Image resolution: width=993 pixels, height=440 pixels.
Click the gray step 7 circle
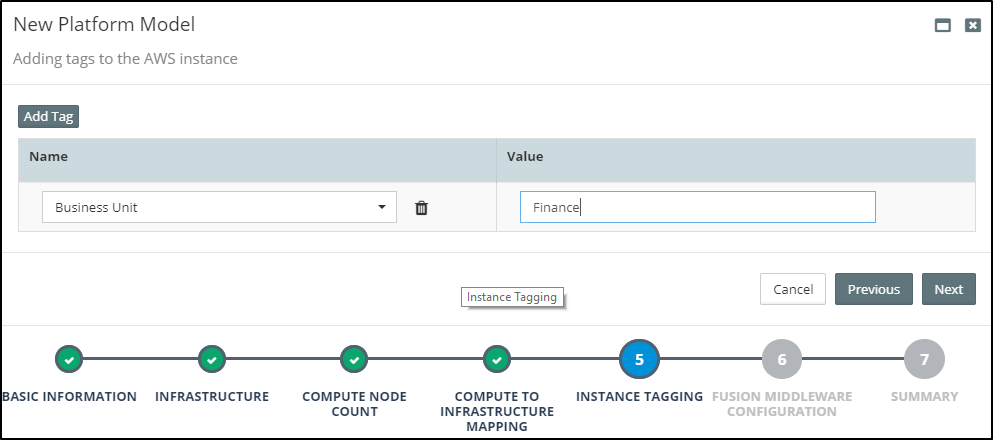click(924, 359)
